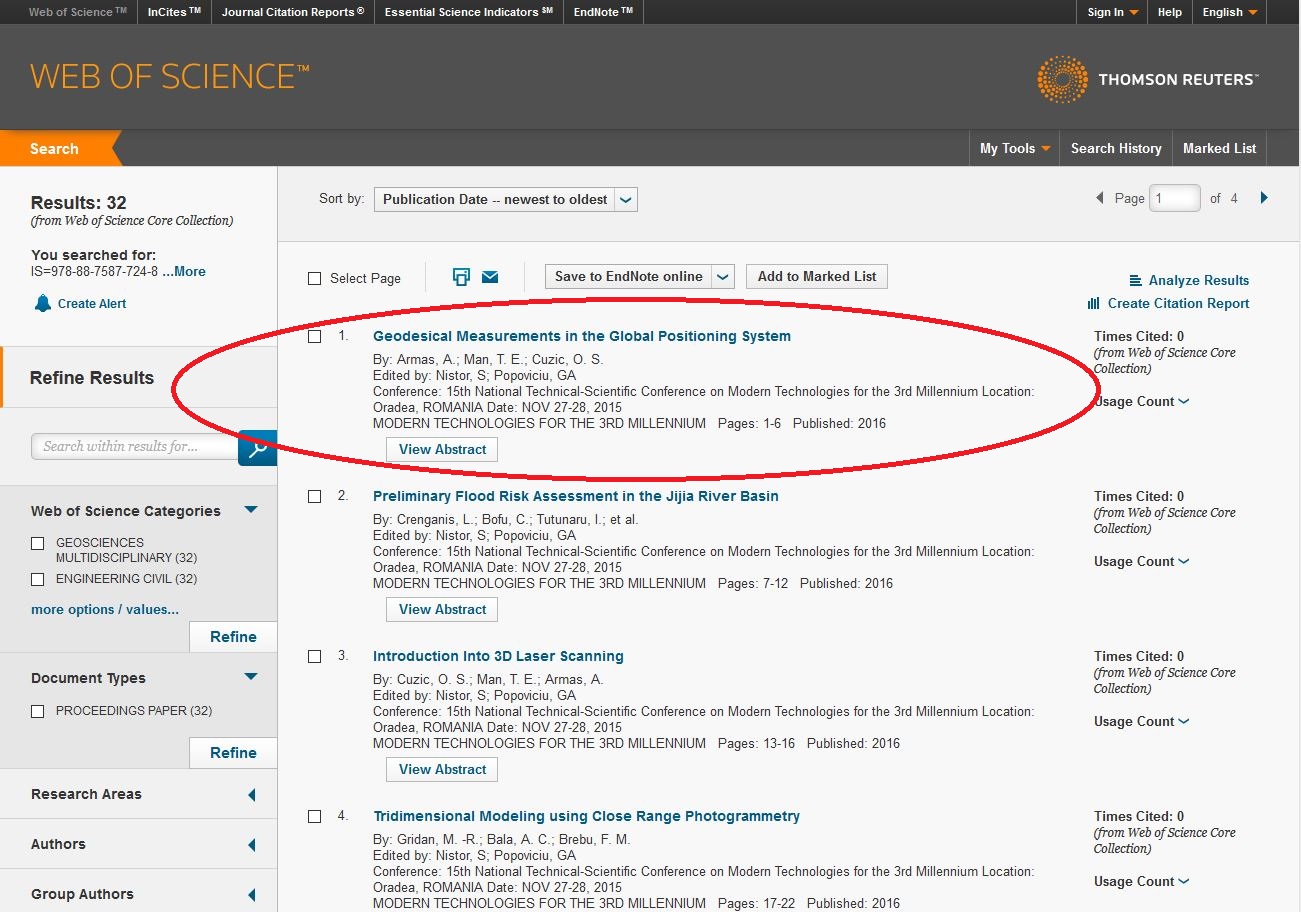The image size is (1301, 912).
Task: Click the magnifier search-within-results icon
Action: pos(257,449)
